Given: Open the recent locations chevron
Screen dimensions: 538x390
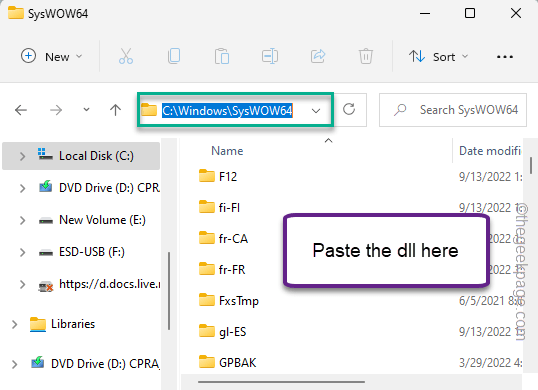Looking at the screenshot, I should [86, 110].
